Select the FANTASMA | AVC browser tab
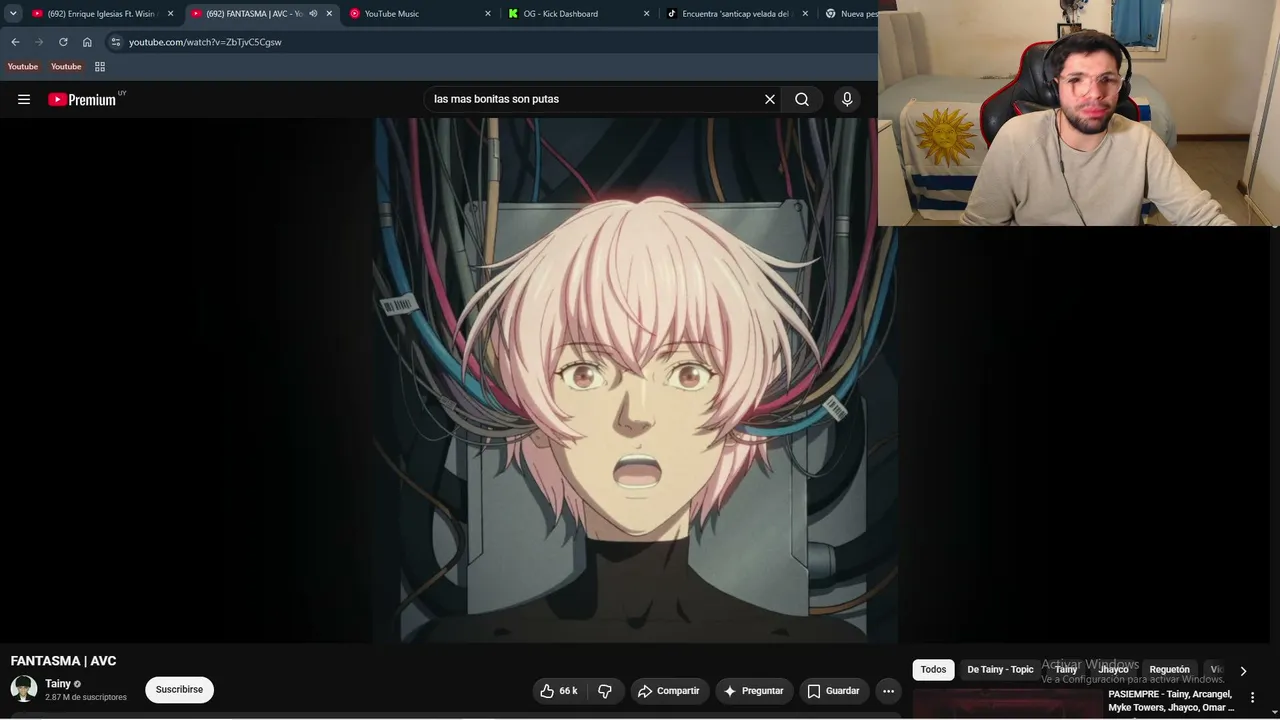Screen dimensions: 1280x720 pyautogui.click(x=261, y=14)
